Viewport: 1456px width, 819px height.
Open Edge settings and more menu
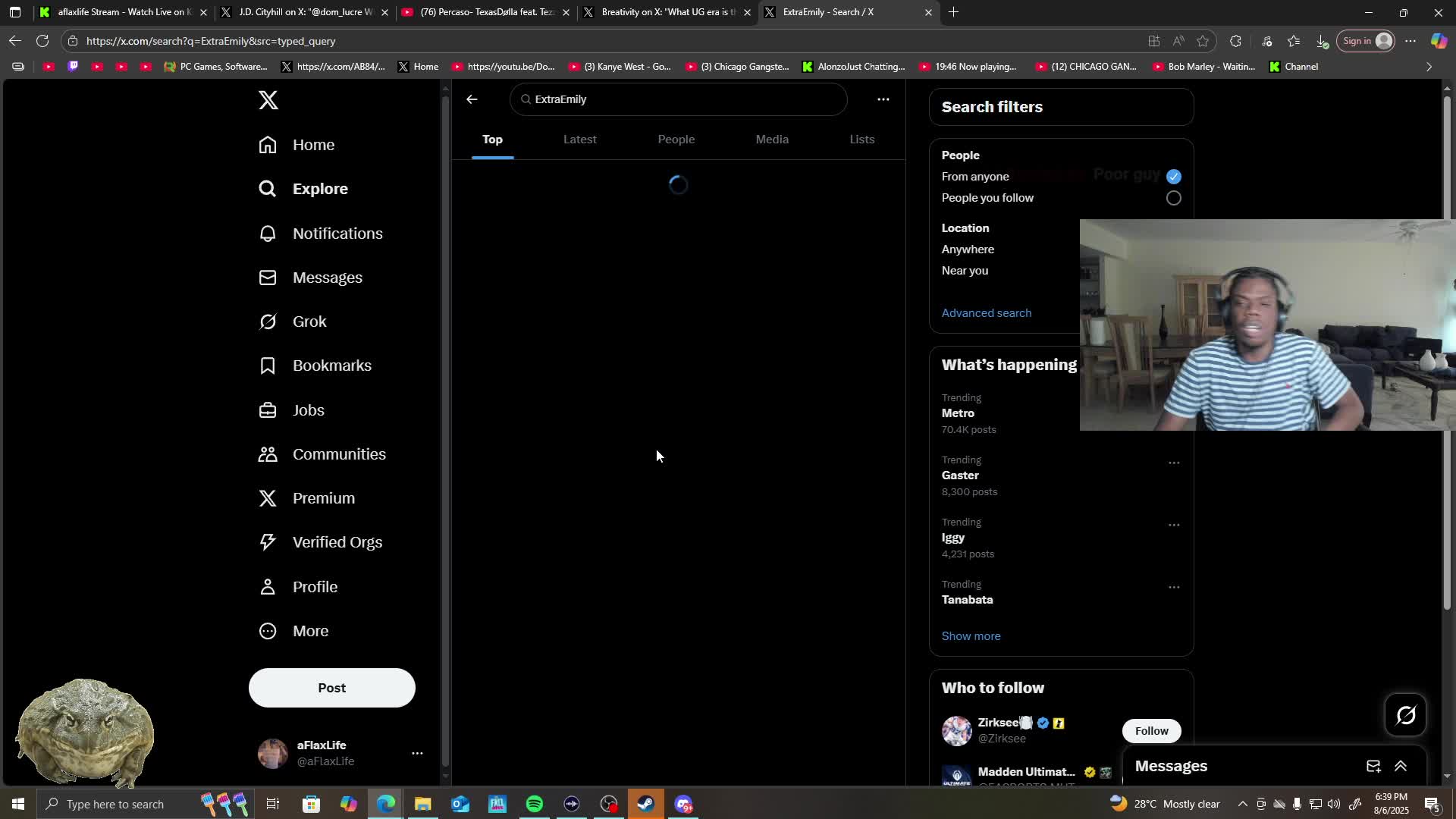click(1410, 41)
